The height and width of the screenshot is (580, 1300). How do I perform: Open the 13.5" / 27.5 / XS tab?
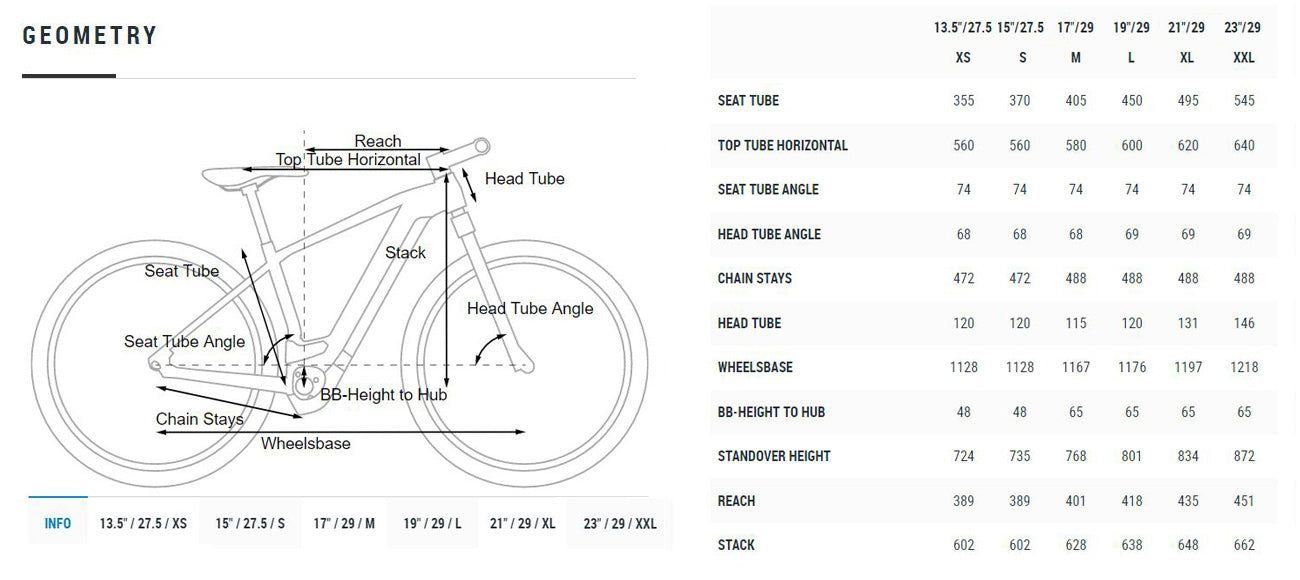(x=143, y=523)
